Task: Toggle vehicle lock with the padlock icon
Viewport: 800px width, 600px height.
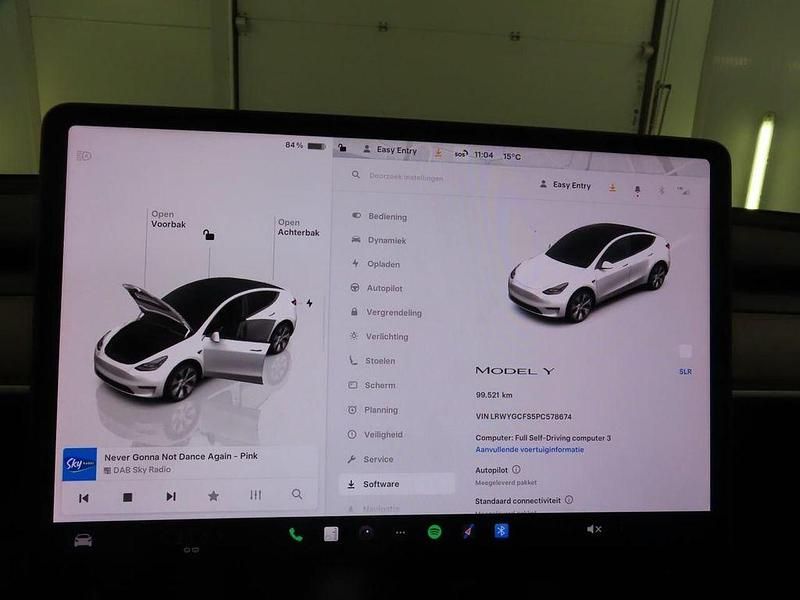Action: tap(207, 232)
